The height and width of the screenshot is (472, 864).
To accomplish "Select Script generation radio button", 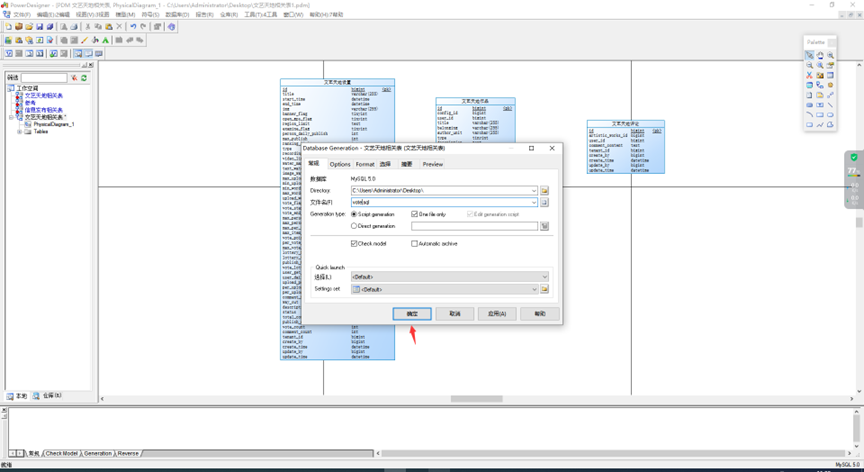I will point(354,214).
